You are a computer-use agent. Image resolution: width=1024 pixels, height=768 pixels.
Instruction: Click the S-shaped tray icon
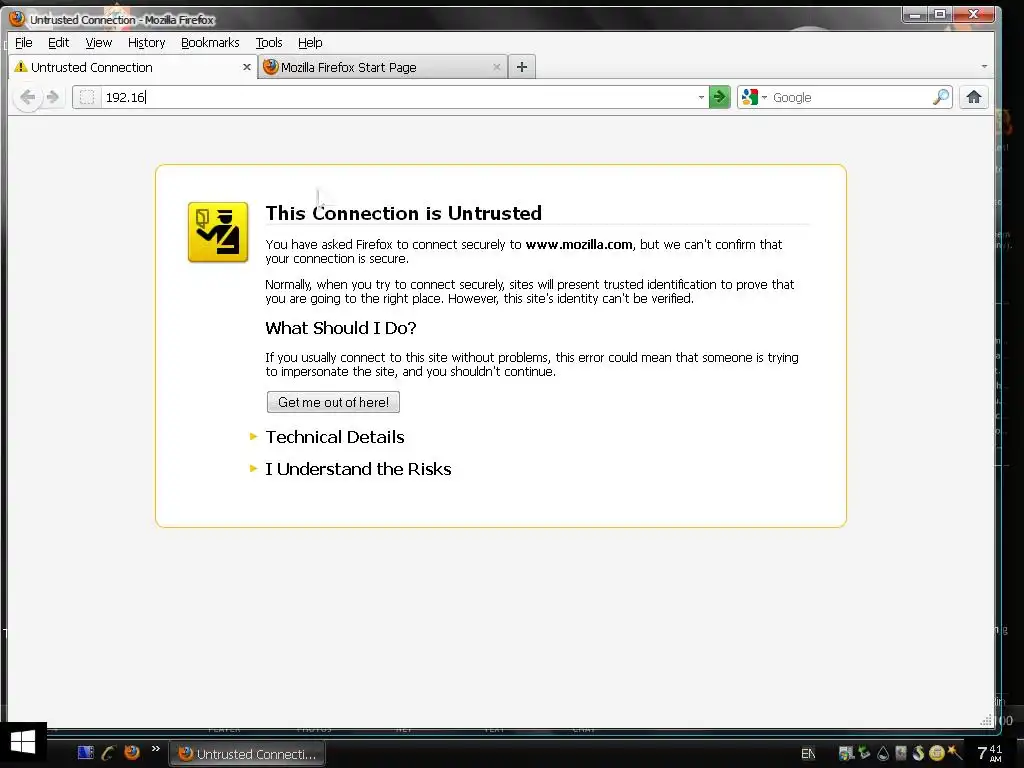pos(919,754)
